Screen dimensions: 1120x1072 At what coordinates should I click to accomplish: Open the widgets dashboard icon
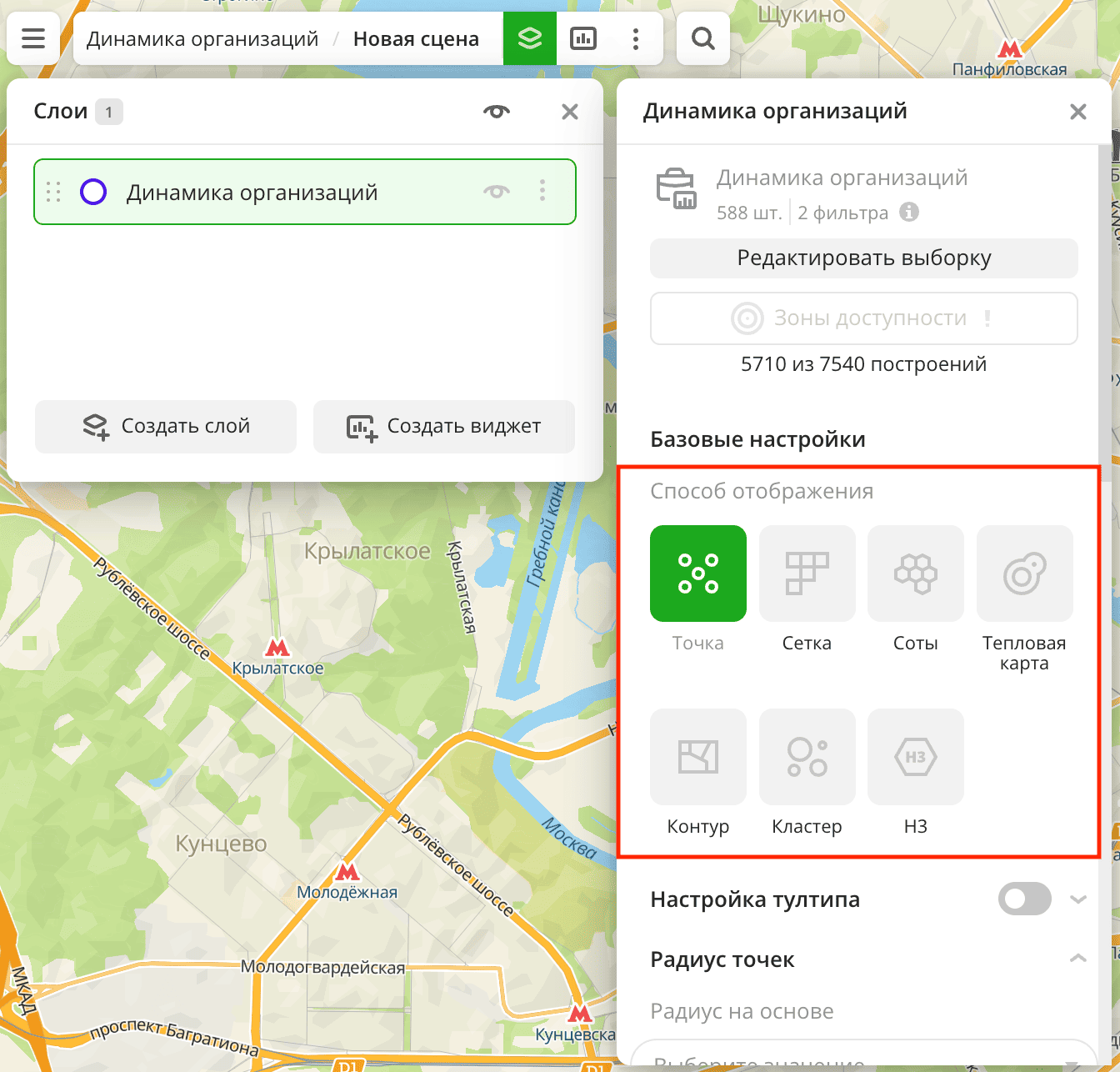(582, 38)
